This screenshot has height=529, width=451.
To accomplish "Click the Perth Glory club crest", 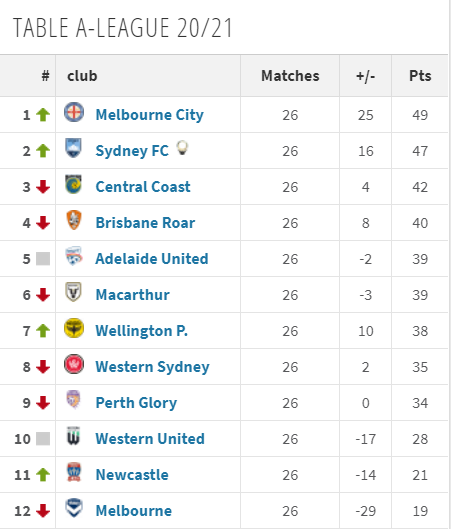I will (74, 400).
